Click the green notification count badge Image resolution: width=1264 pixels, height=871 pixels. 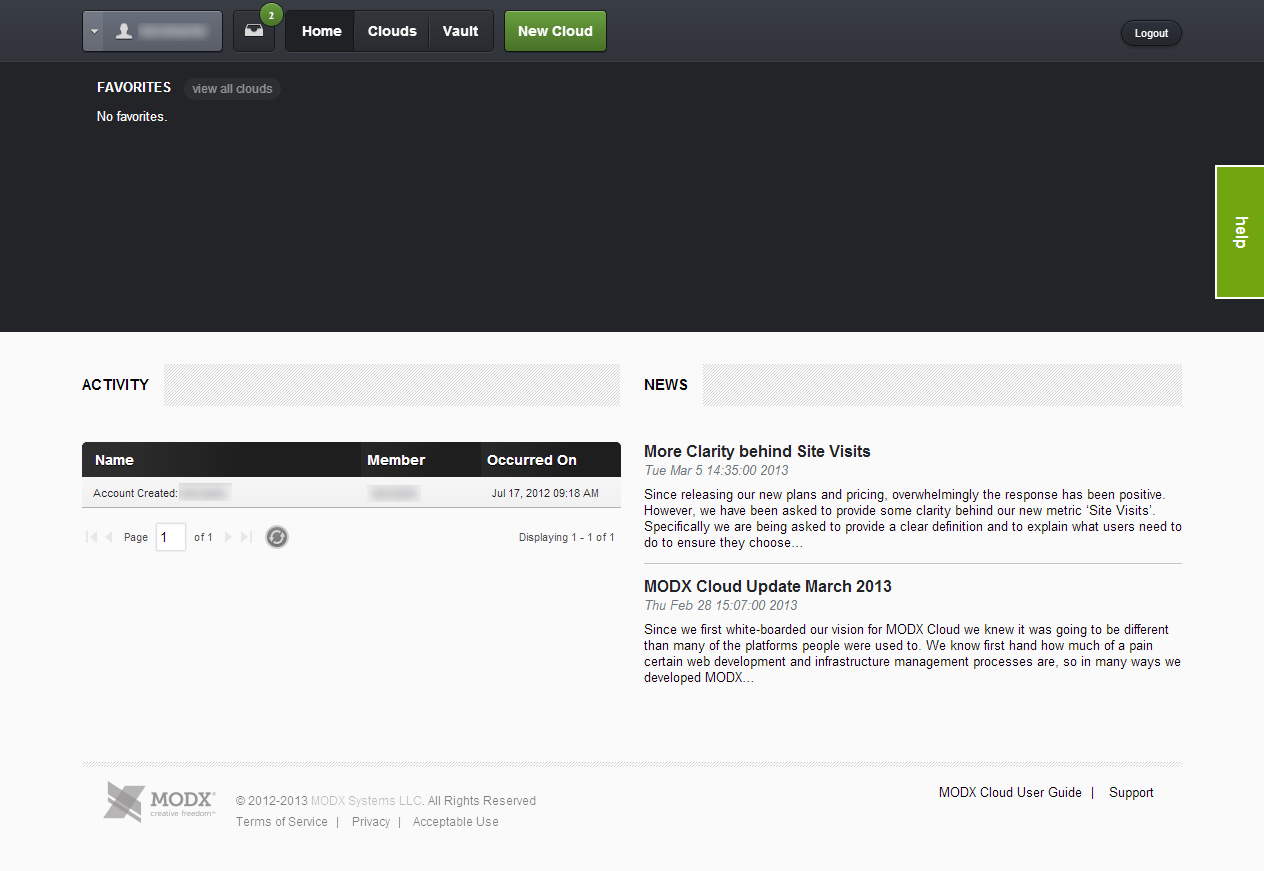tap(271, 15)
